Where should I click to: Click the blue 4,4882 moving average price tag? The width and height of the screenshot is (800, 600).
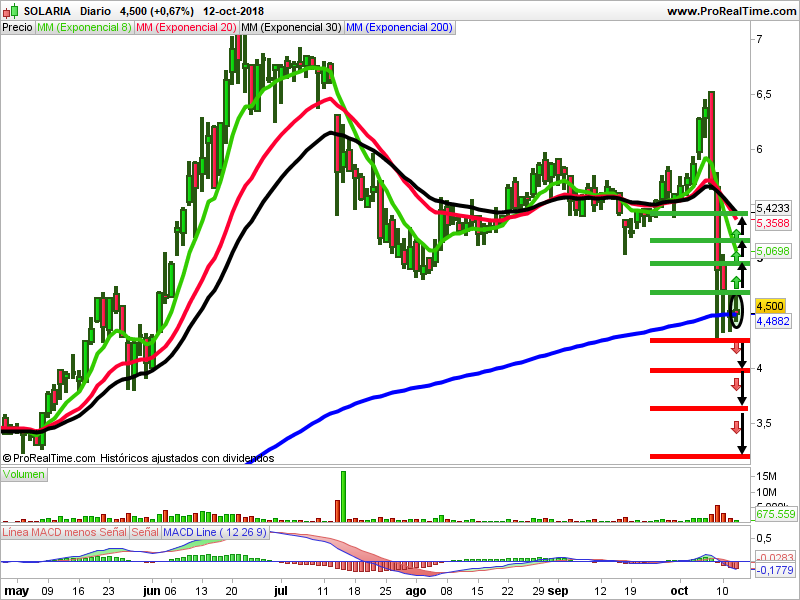point(774,321)
